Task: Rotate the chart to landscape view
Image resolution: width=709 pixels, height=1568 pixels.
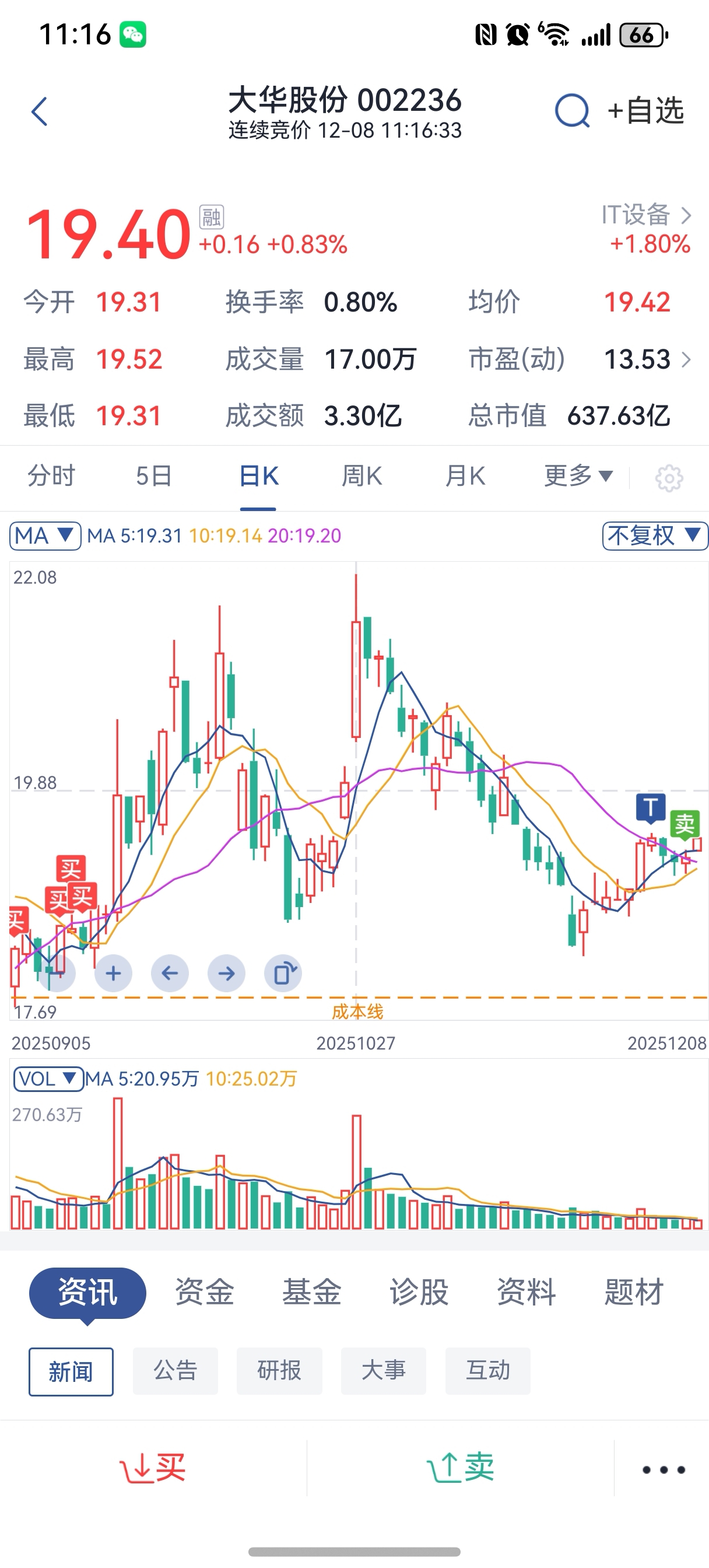Action: [283, 974]
